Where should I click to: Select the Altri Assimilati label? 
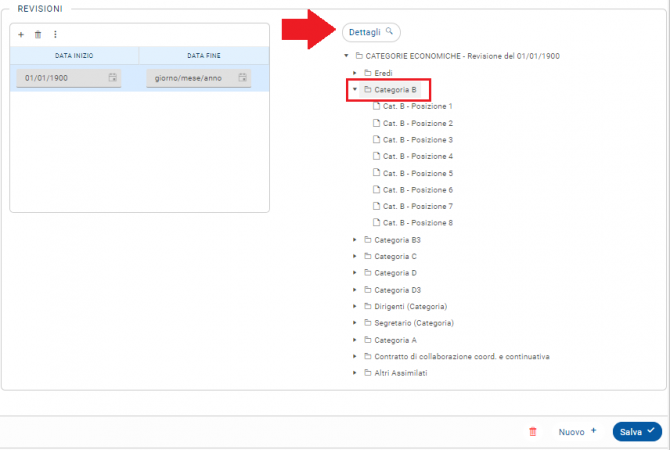click(401, 373)
